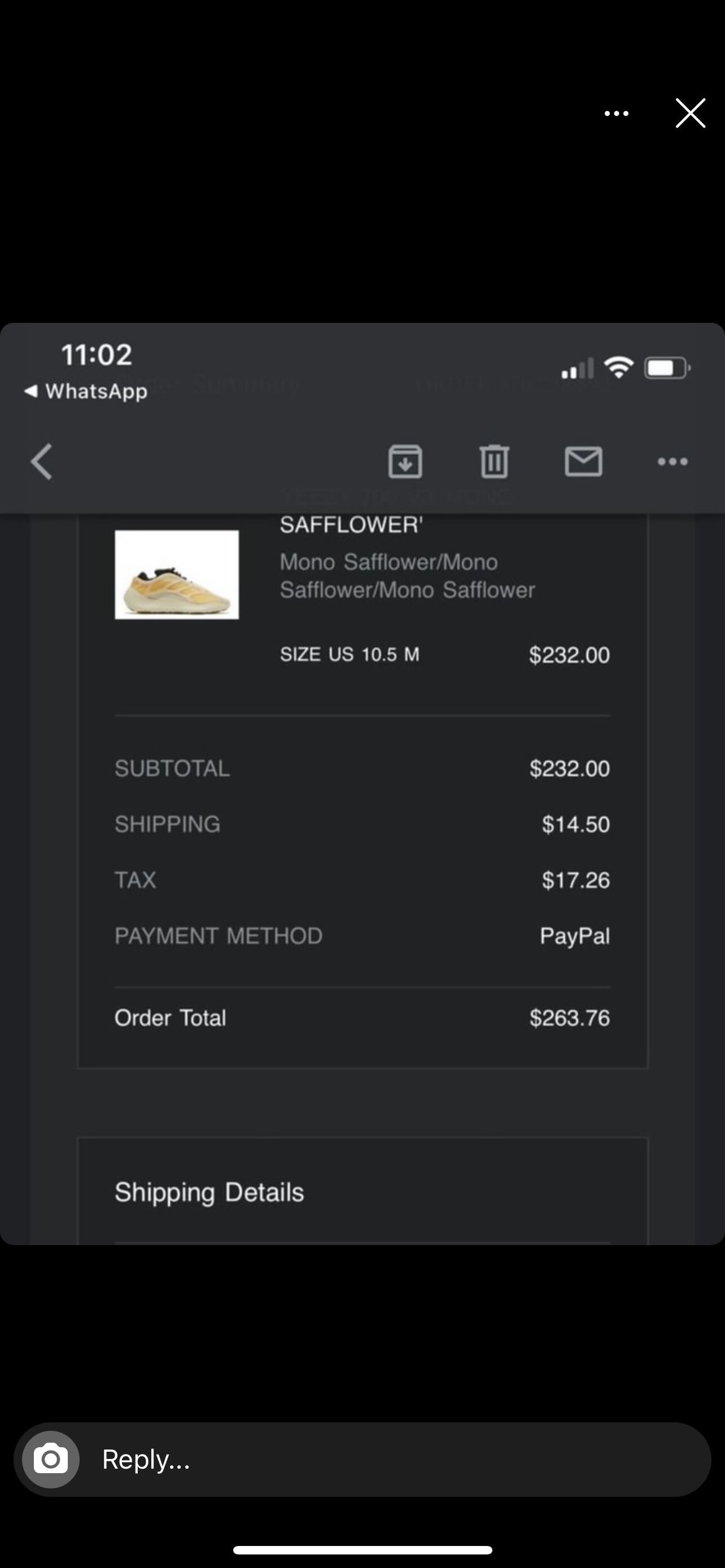Viewport: 725px width, 1568px height.
Task: Tap the Shipping Details heading
Action: [x=209, y=1192]
